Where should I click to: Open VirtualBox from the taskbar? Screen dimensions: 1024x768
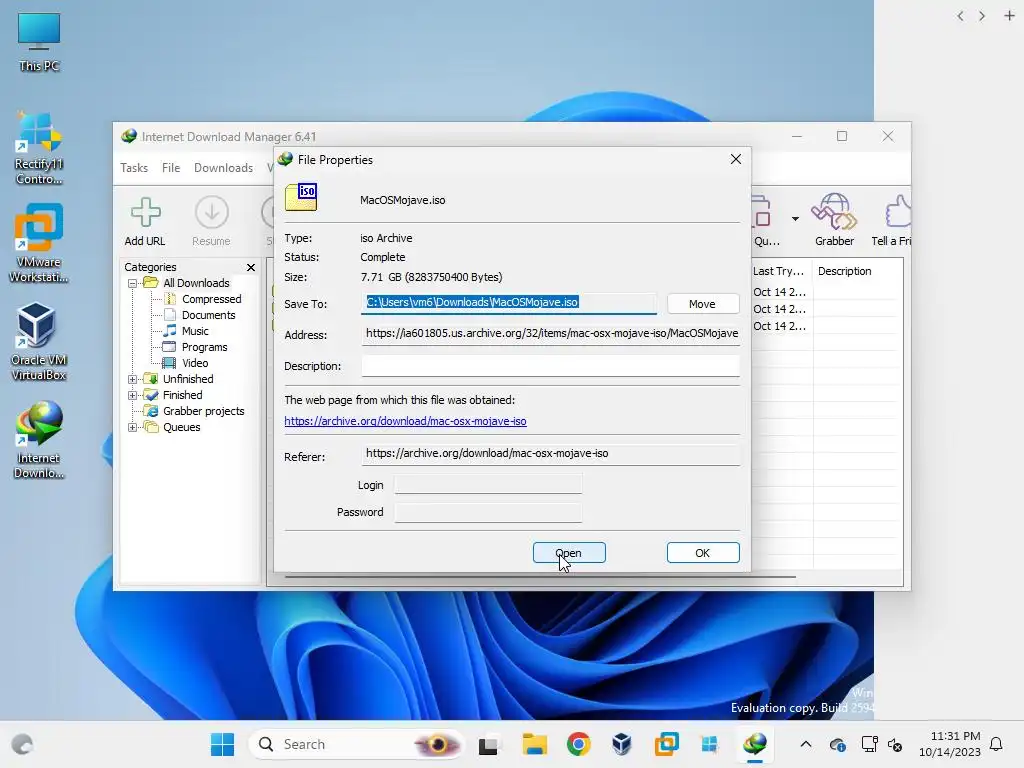click(x=622, y=744)
